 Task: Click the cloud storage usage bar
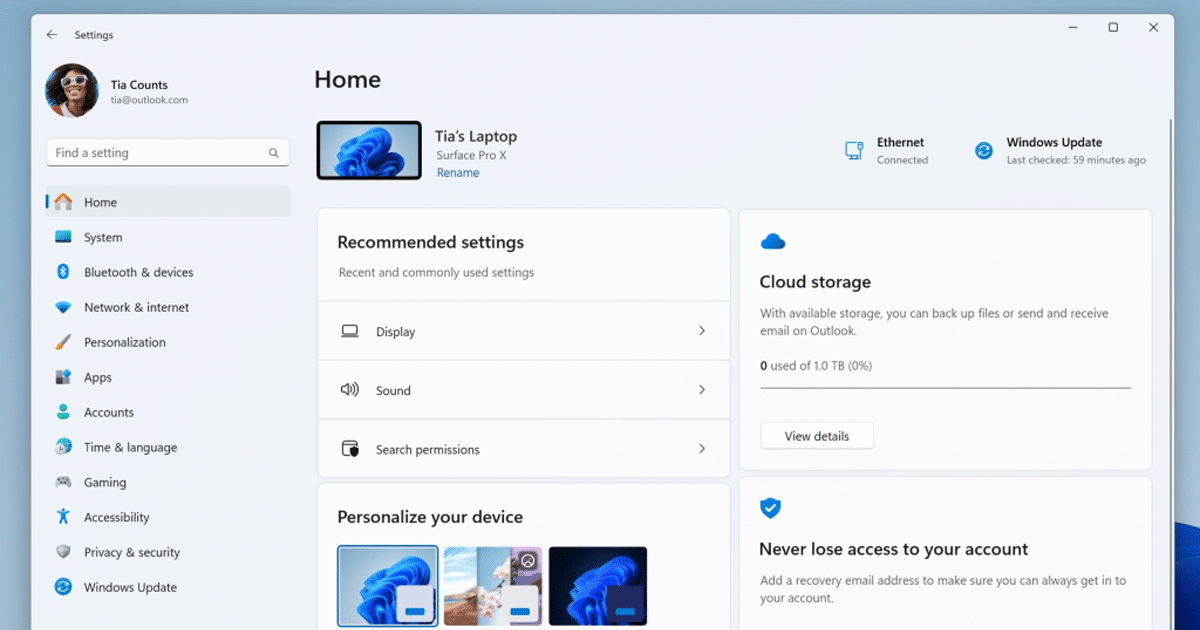[x=945, y=384]
